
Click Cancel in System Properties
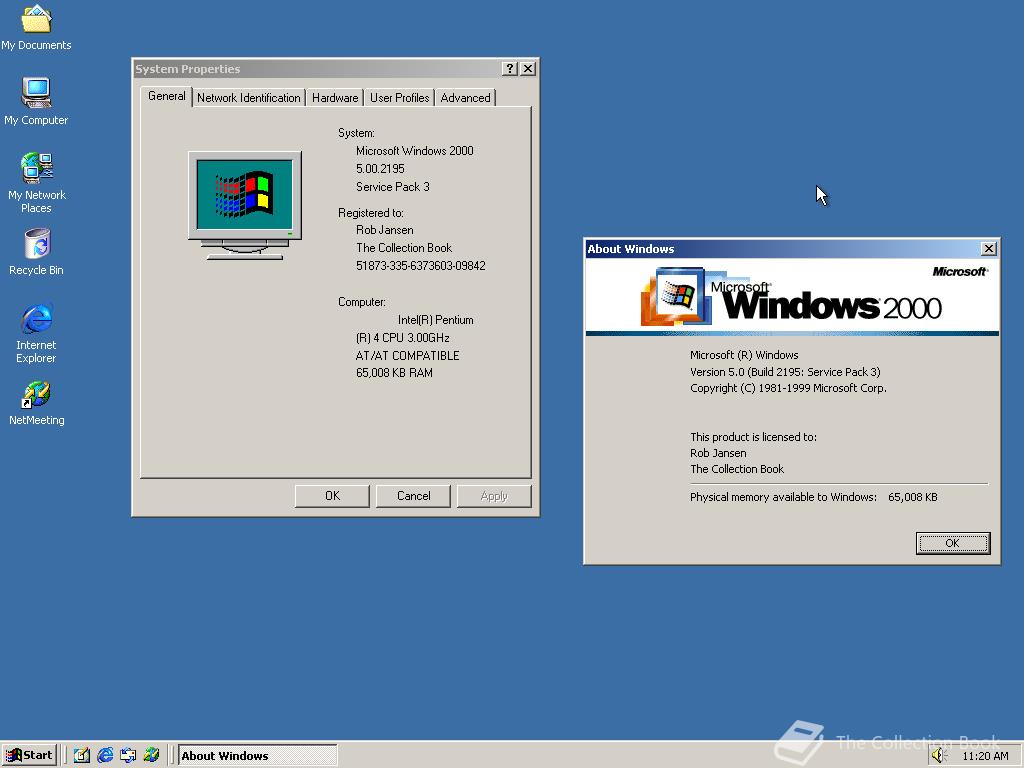pyautogui.click(x=413, y=495)
